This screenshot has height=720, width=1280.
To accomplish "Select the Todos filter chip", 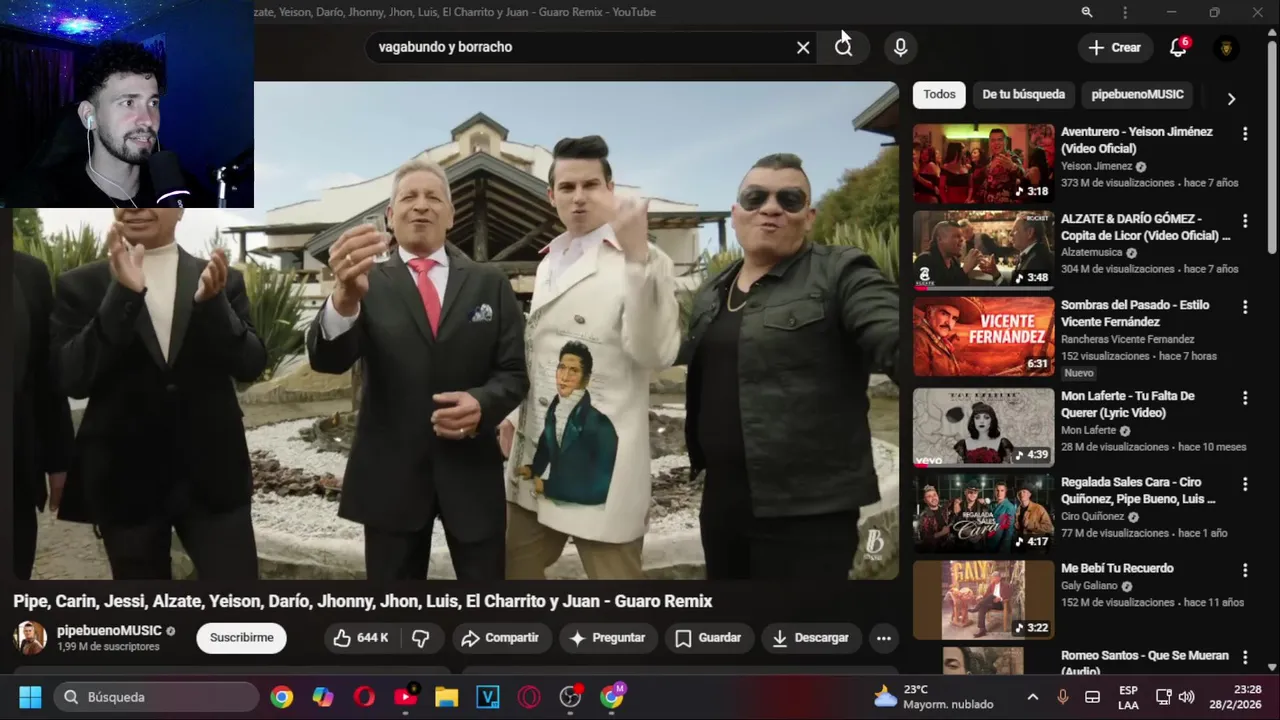I will pos(939,94).
